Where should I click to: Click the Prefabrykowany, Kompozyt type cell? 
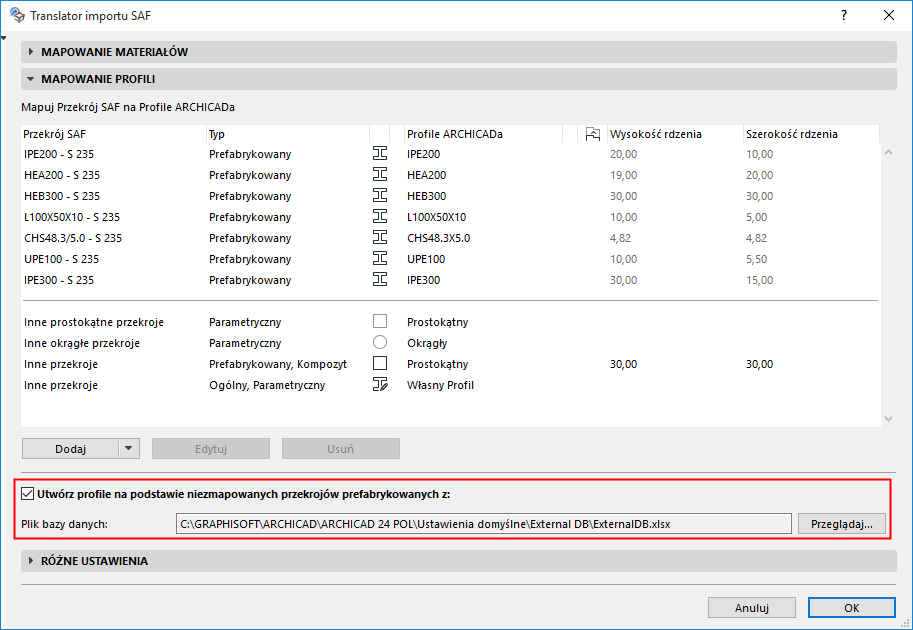tap(278, 364)
